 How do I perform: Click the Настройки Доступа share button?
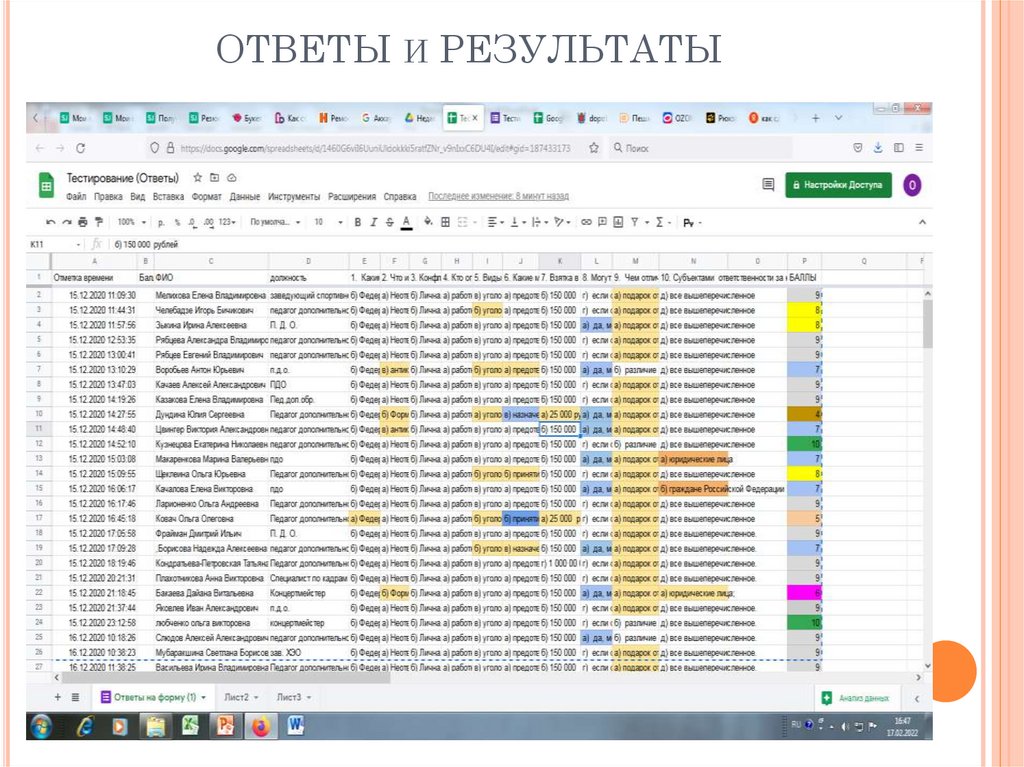pos(838,186)
